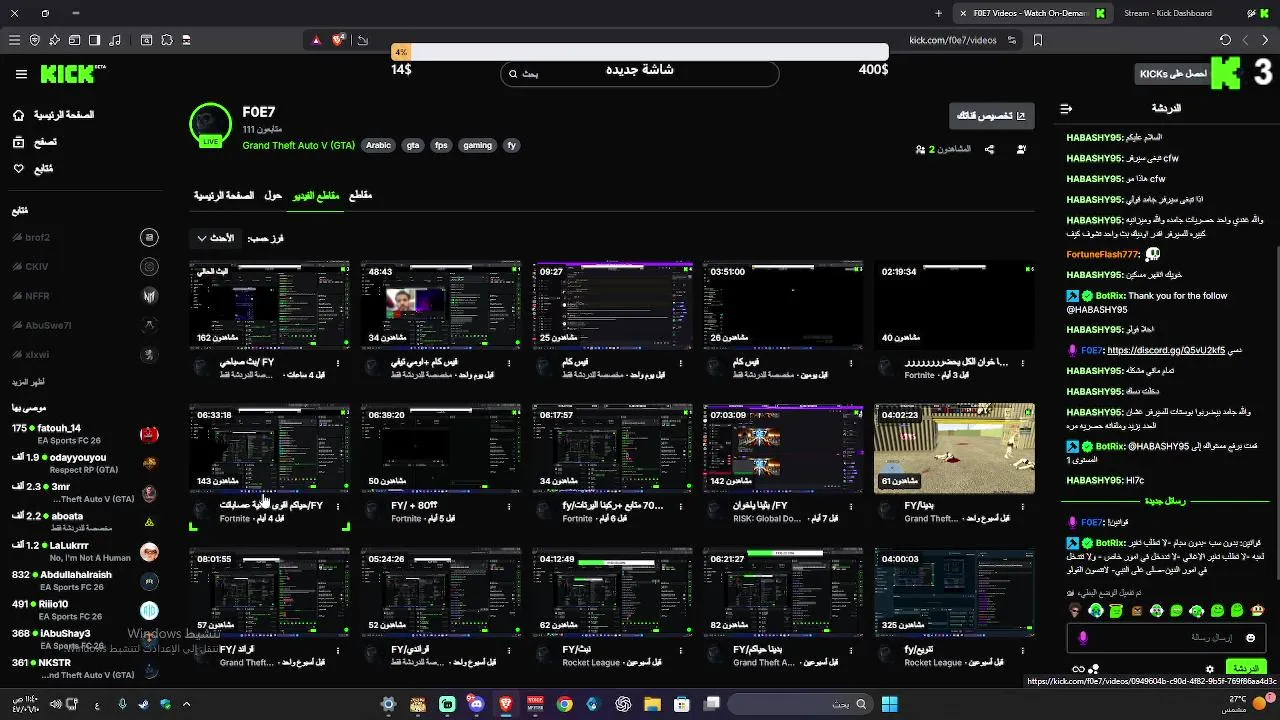Screen dimensions: 1280x720
Task: Click the infinity icon below chat box
Action: pos(1078,669)
